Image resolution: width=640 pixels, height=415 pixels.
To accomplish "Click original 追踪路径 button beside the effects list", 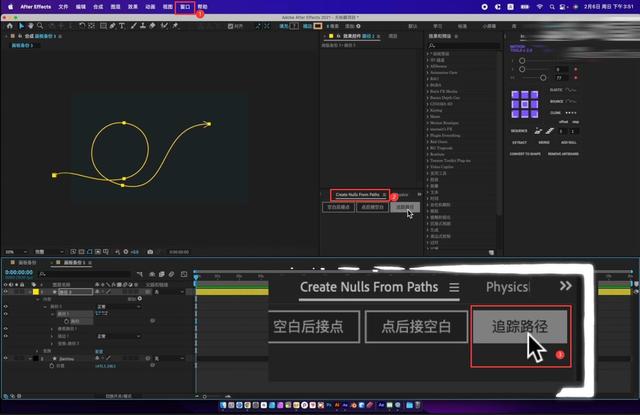I will coord(405,207).
